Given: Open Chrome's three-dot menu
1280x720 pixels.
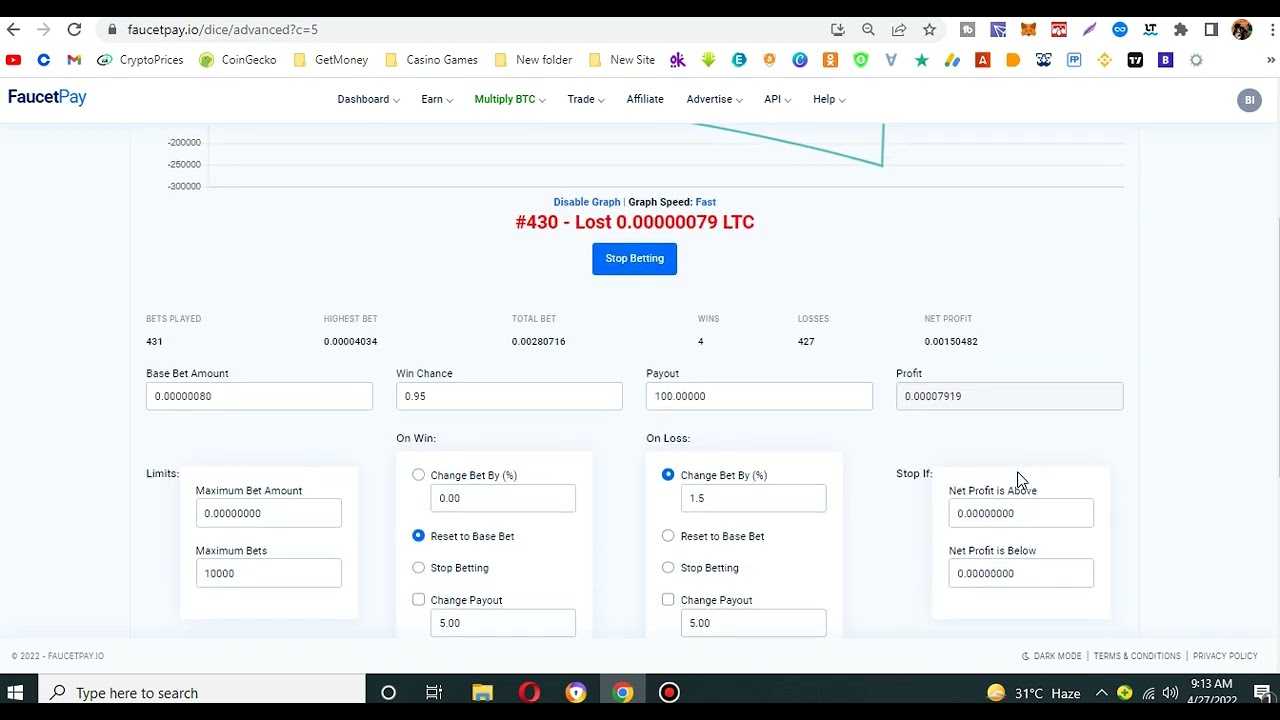Looking at the screenshot, I should (x=1272, y=30).
